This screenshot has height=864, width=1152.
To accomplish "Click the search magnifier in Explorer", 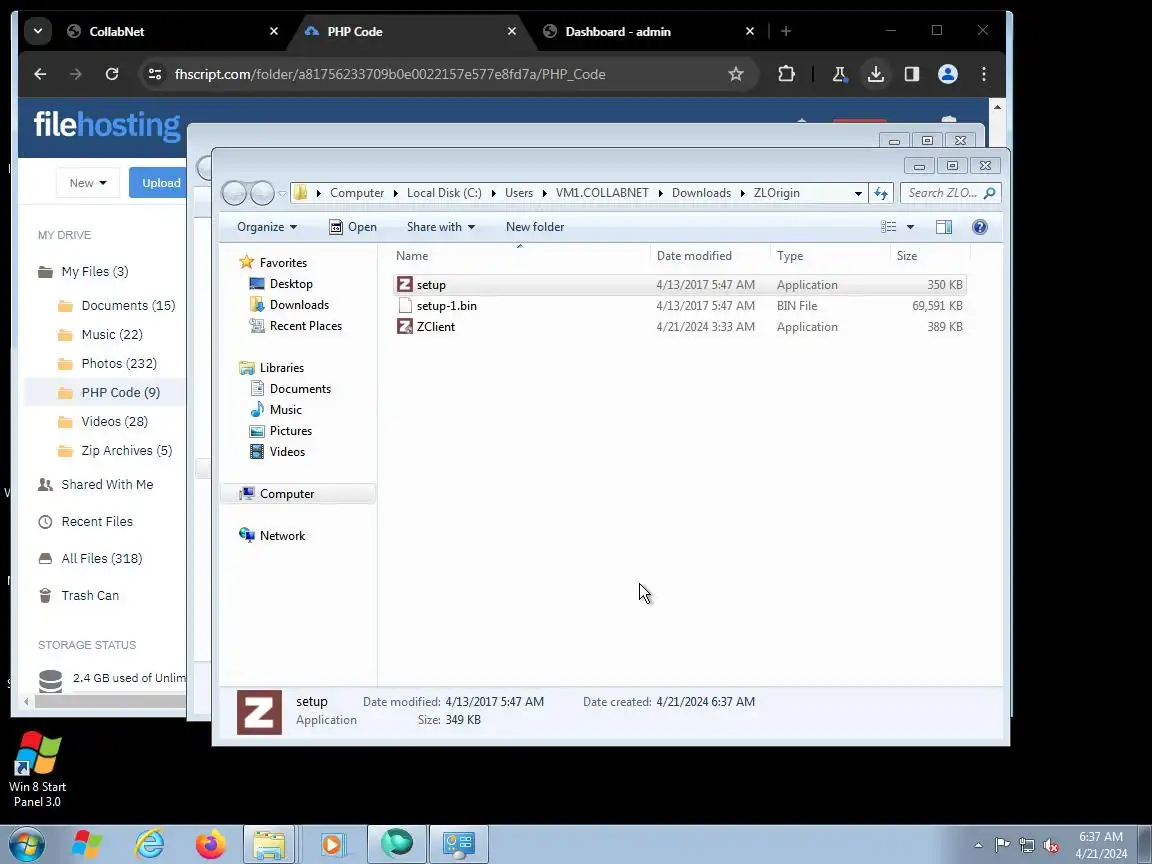I will point(990,193).
